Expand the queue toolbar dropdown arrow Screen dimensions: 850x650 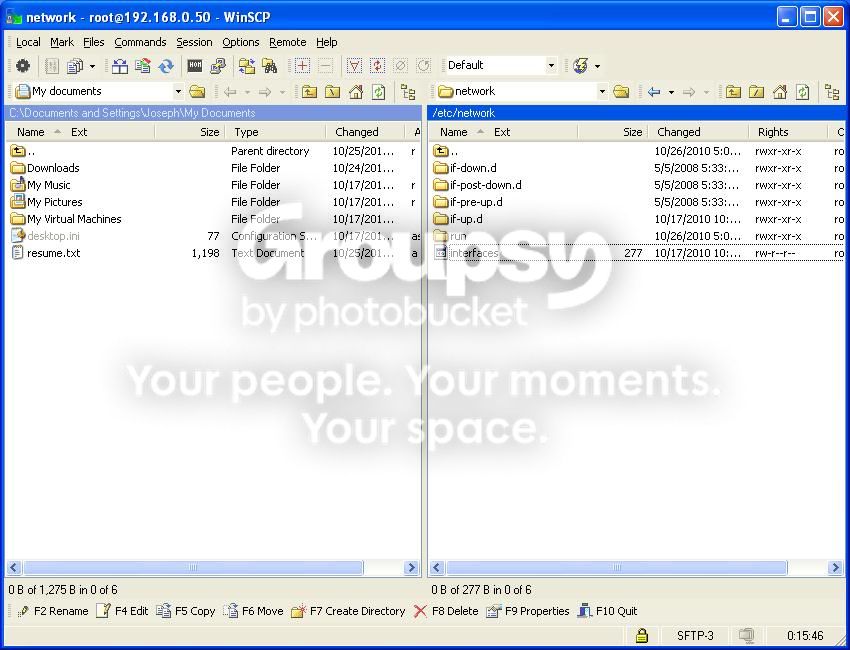pos(92,66)
